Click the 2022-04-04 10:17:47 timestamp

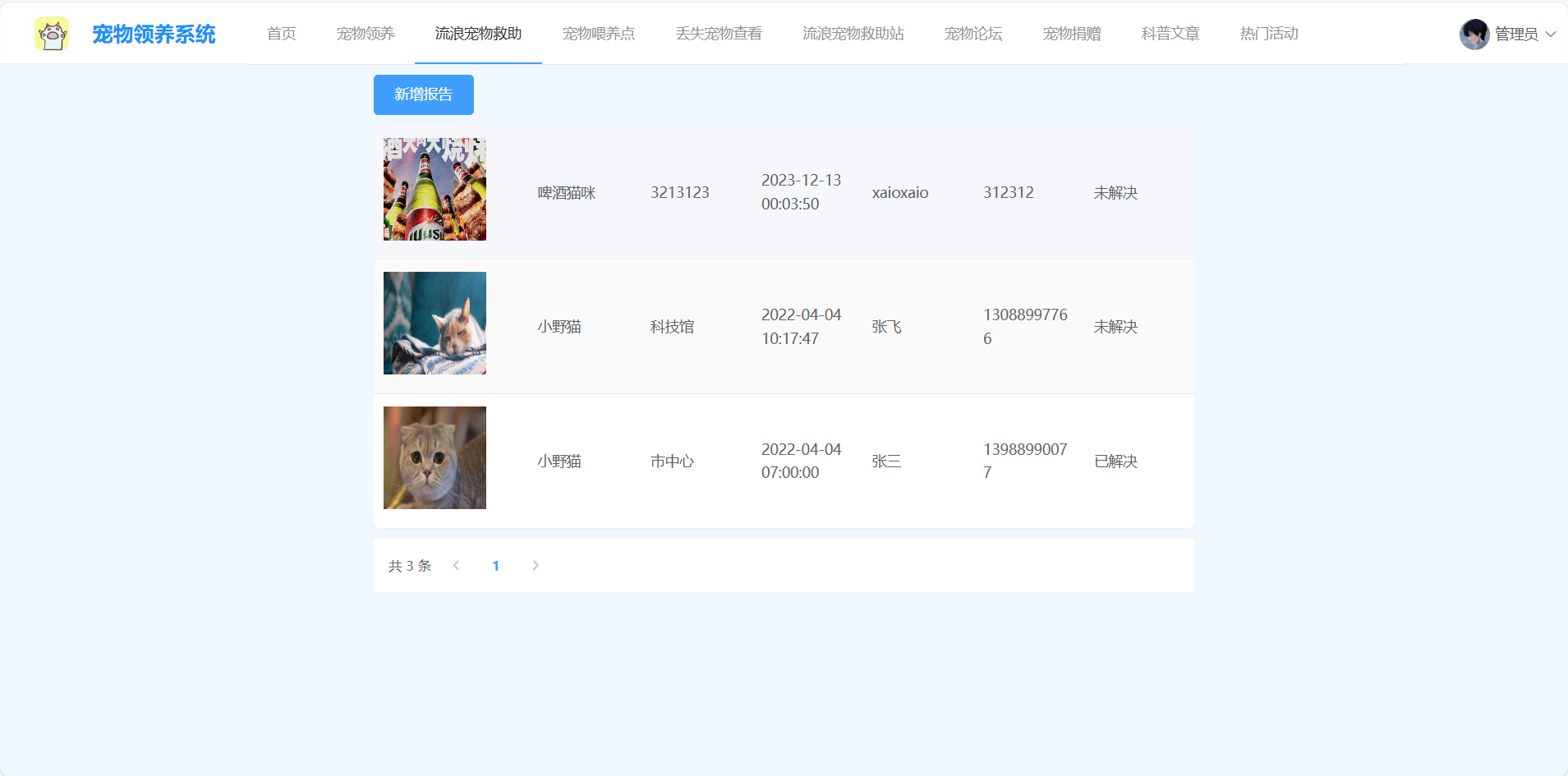point(801,327)
